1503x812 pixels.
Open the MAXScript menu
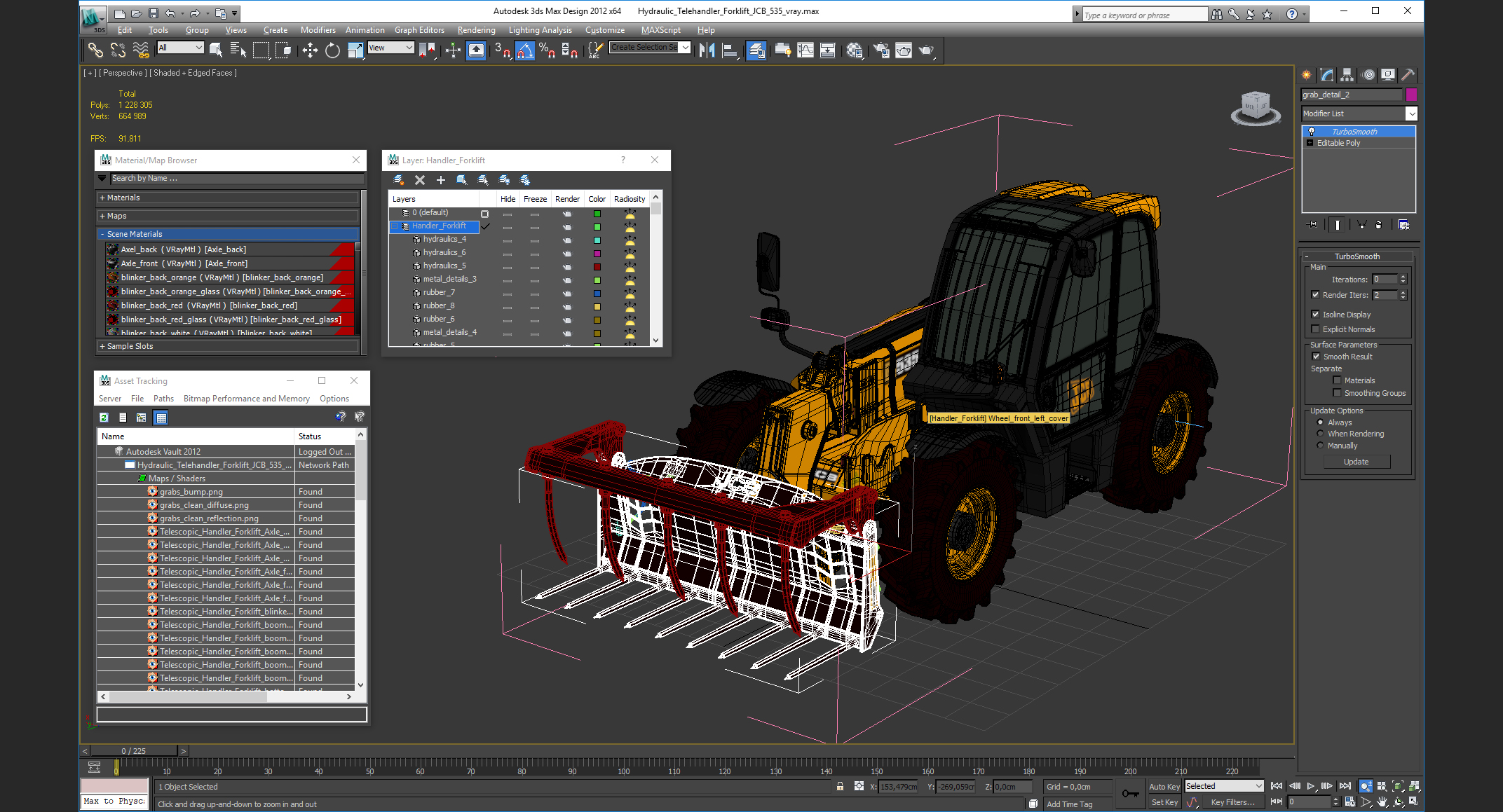point(660,30)
